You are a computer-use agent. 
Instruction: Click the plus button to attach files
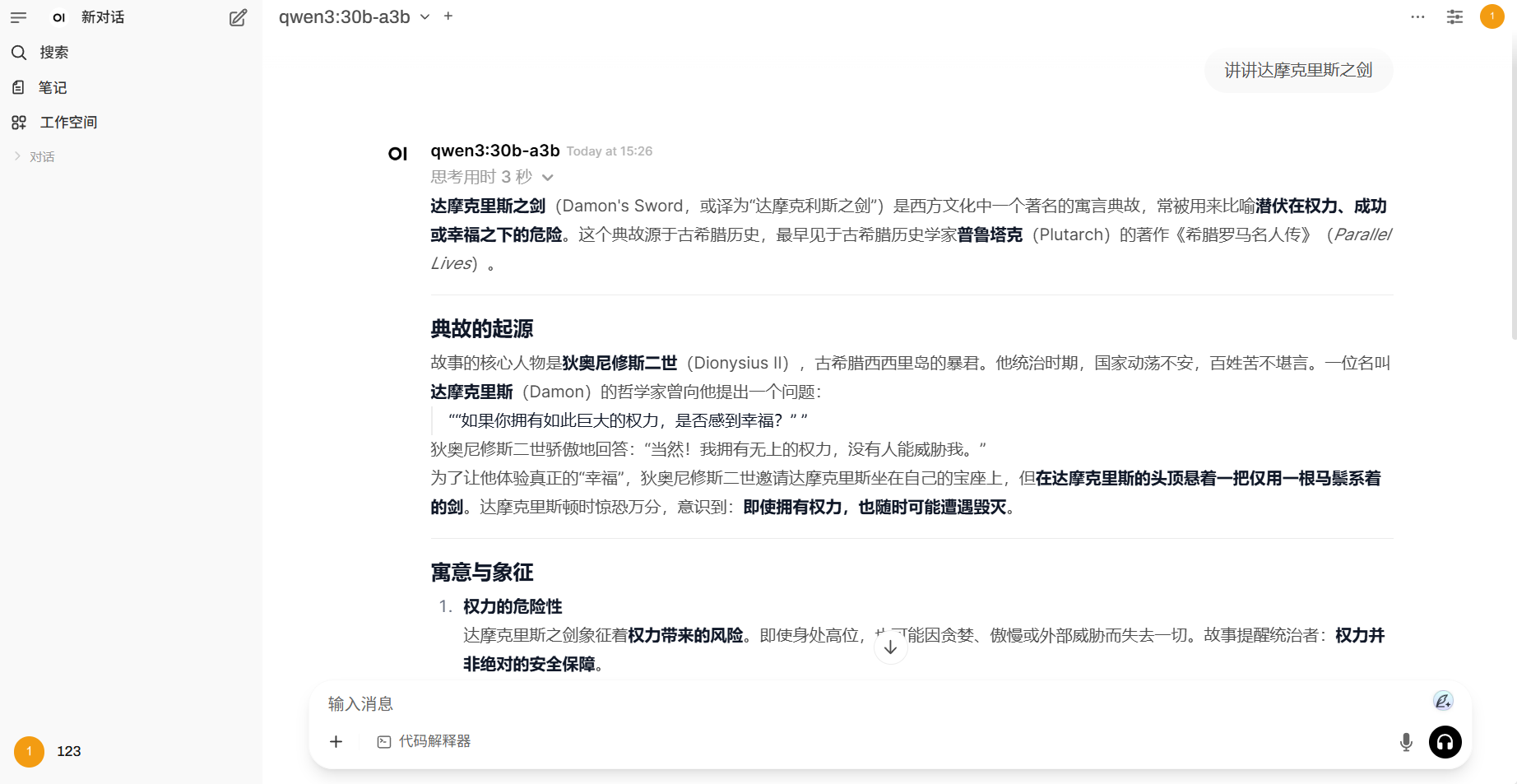point(336,741)
